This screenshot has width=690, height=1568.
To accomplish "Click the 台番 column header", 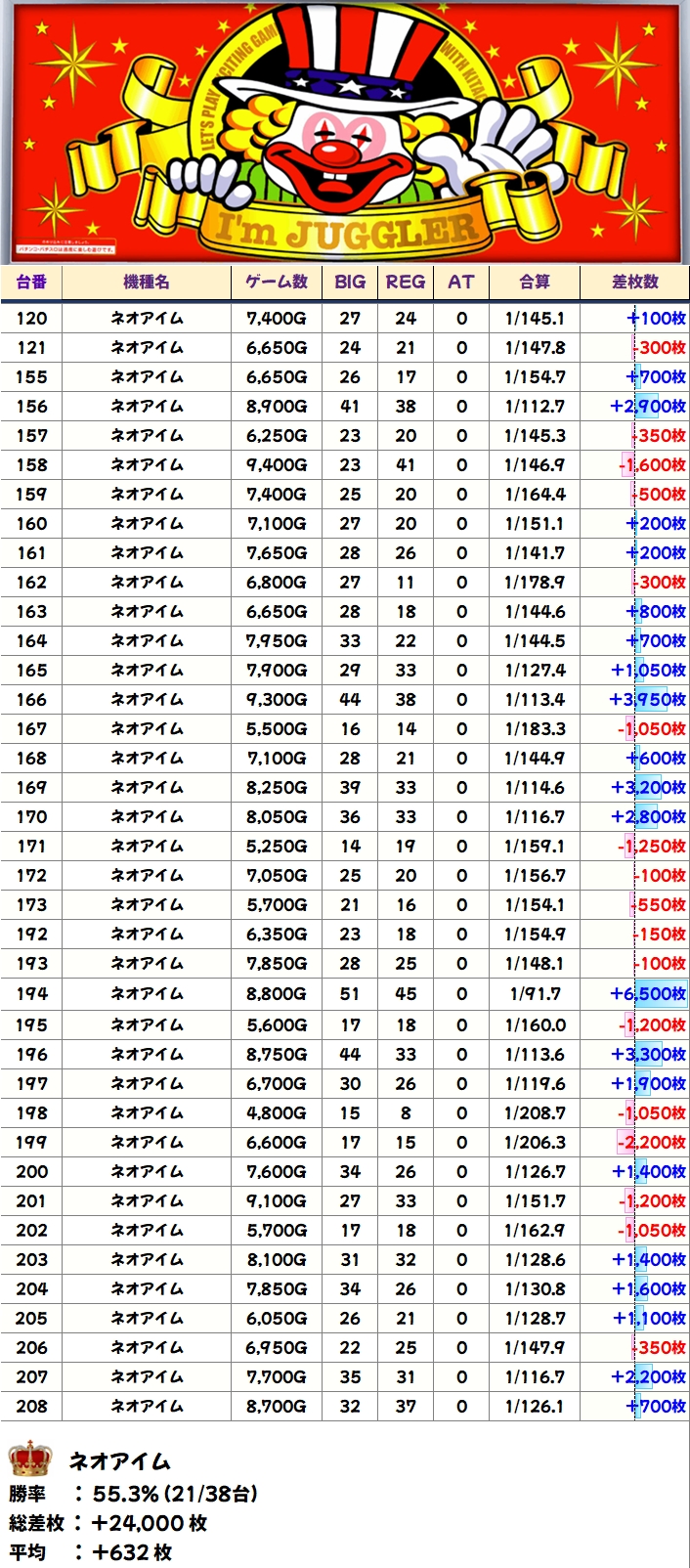I will coord(31,283).
